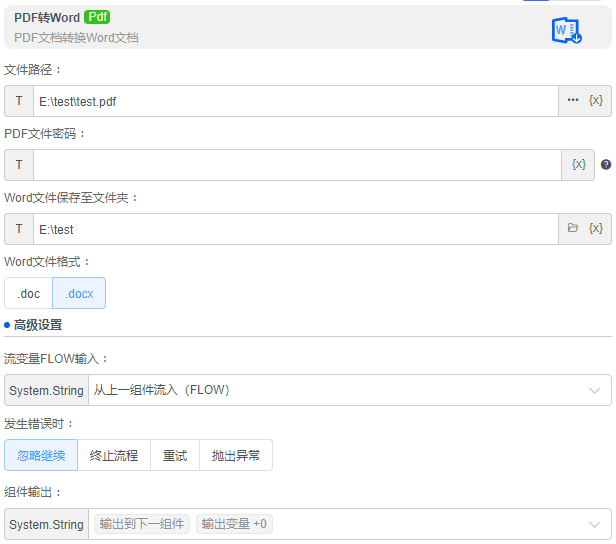Click the PDF-to-Word converter icon in header
The height and width of the screenshot is (544, 616).
[x=566, y=30]
